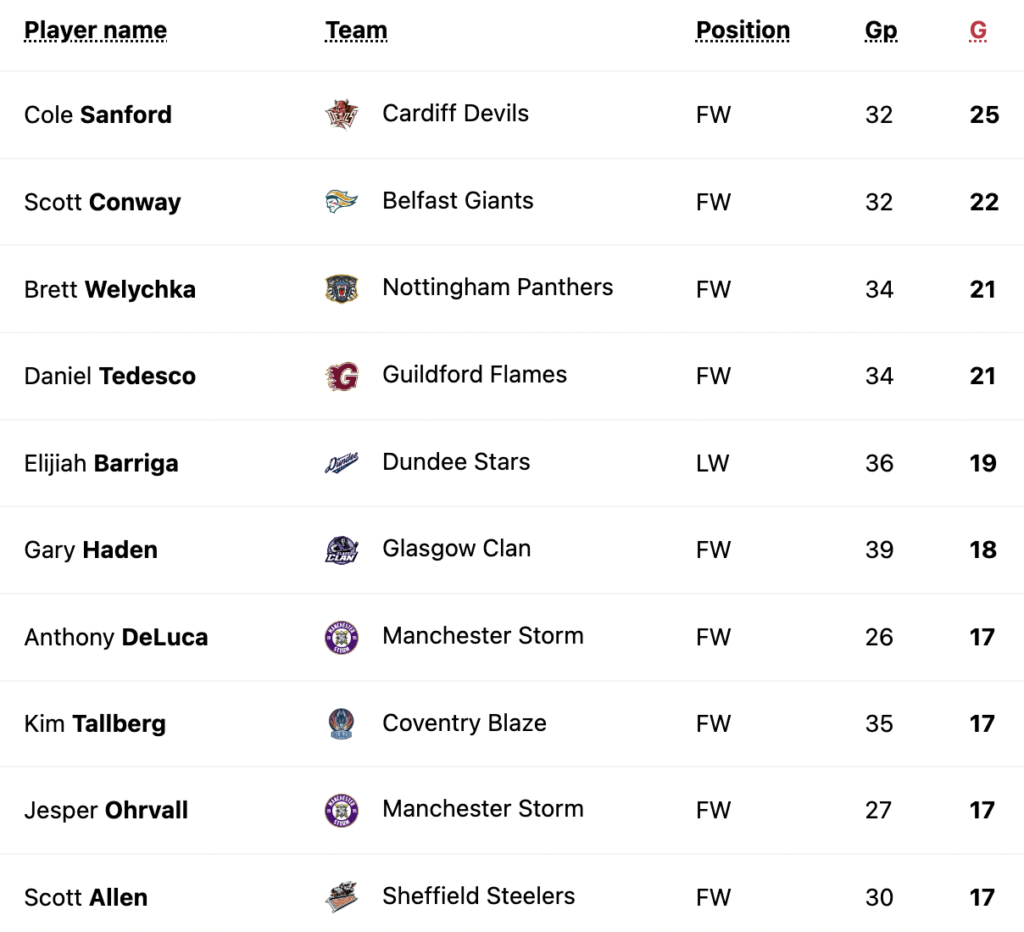Sort by Gp games played header

click(880, 31)
